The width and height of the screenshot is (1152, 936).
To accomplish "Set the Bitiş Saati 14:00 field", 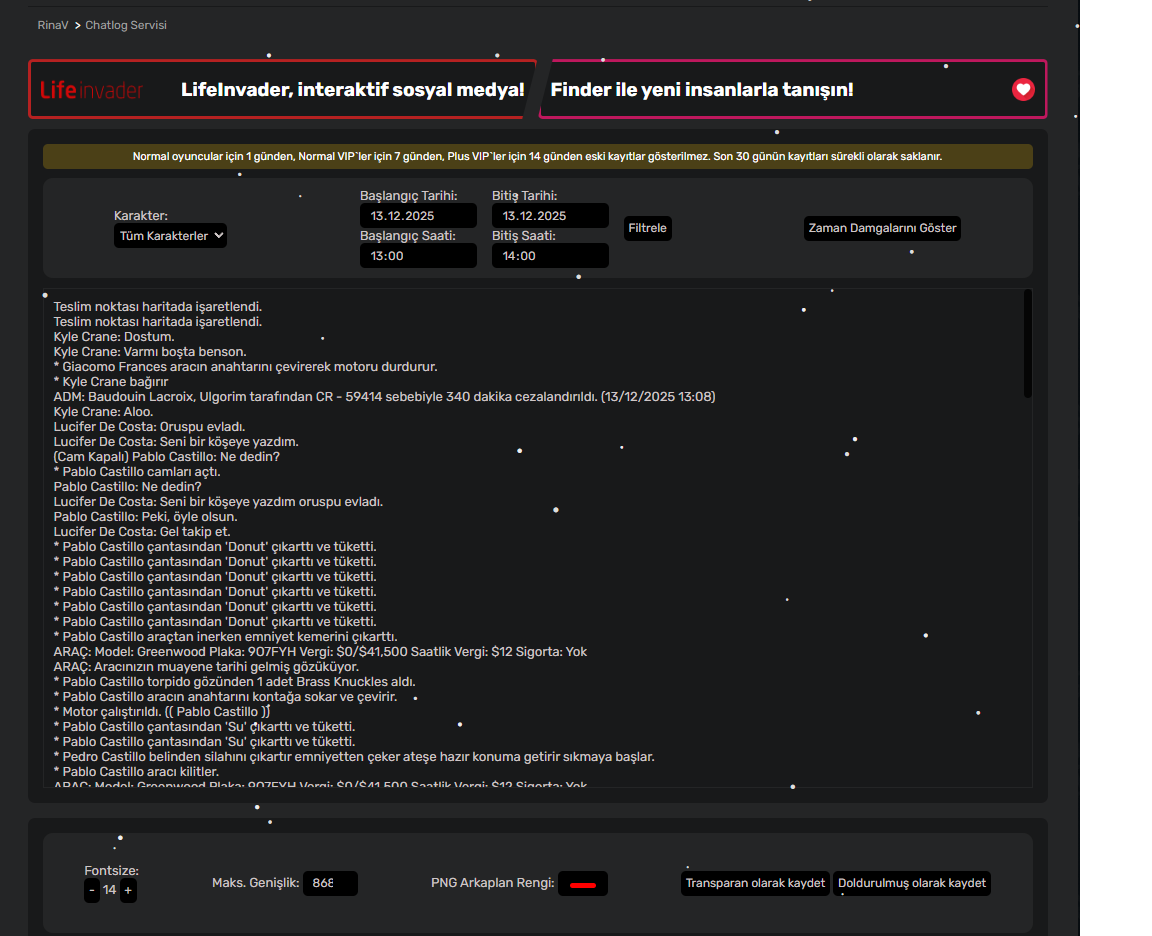I will coord(550,256).
